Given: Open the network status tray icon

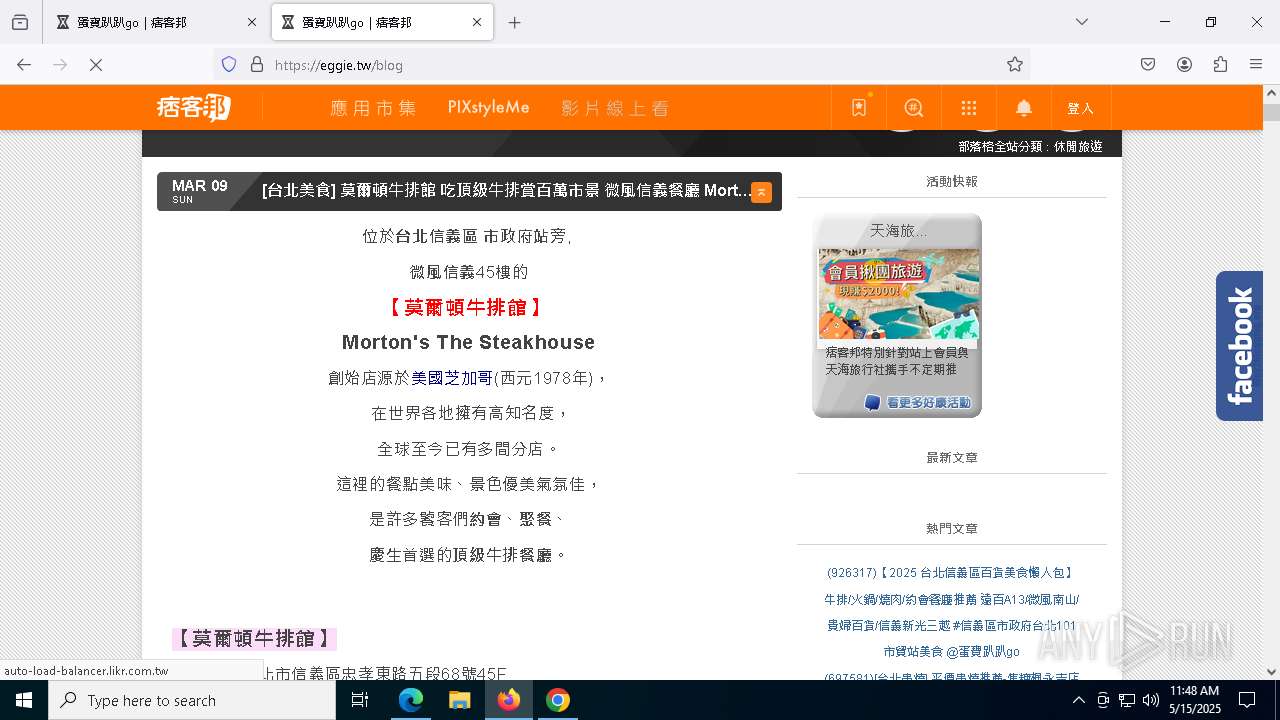Looking at the screenshot, I should (x=1127, y=700).
